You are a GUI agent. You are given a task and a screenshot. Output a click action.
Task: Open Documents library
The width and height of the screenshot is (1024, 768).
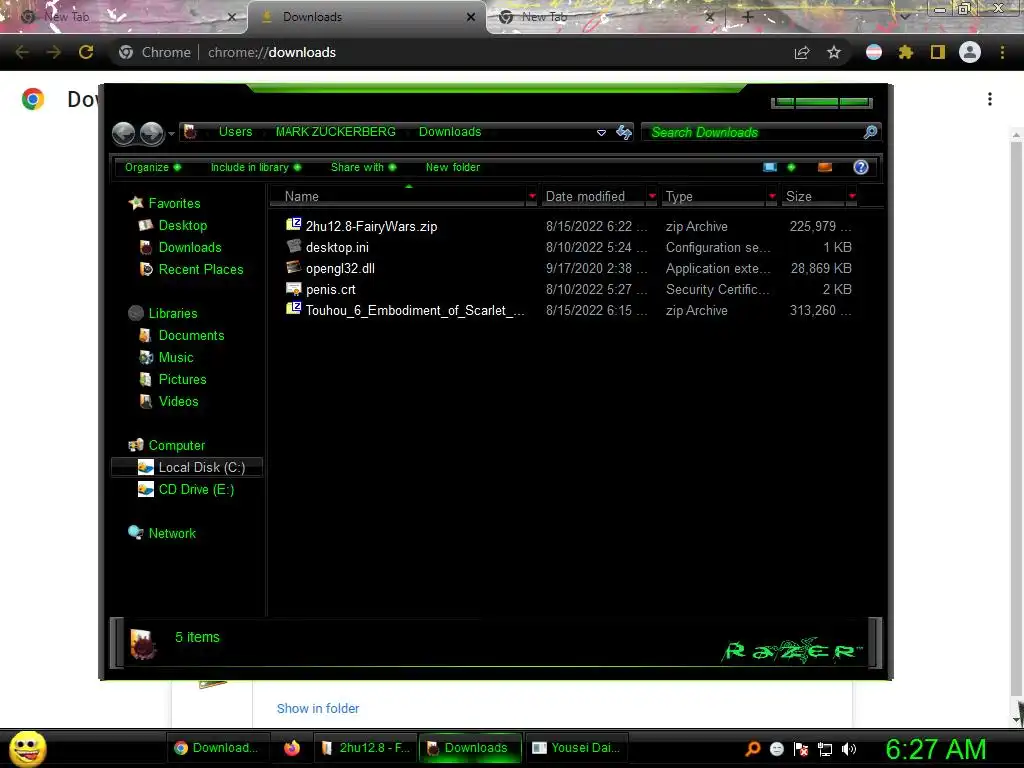(x=191, y=335)
